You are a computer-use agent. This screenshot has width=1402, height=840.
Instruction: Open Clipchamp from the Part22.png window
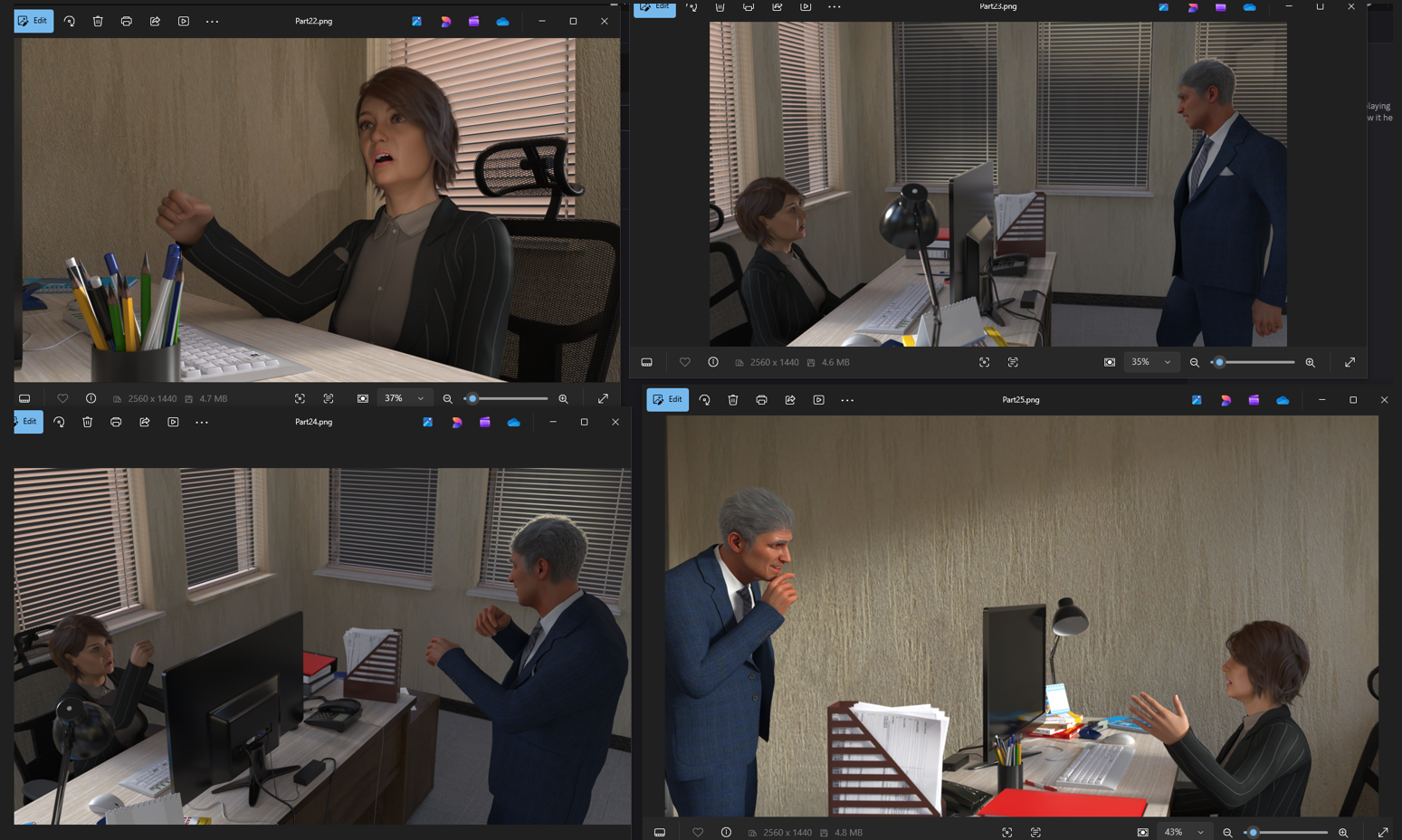473,21
